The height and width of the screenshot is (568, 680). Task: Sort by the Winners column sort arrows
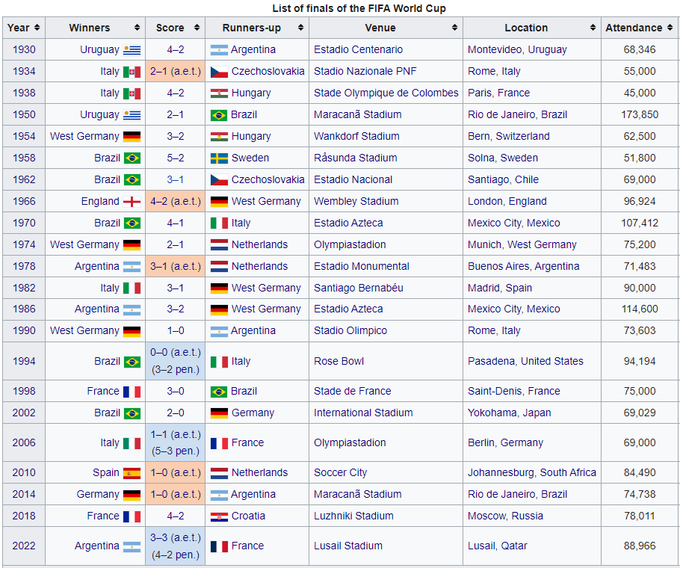[x=135, y=28]
